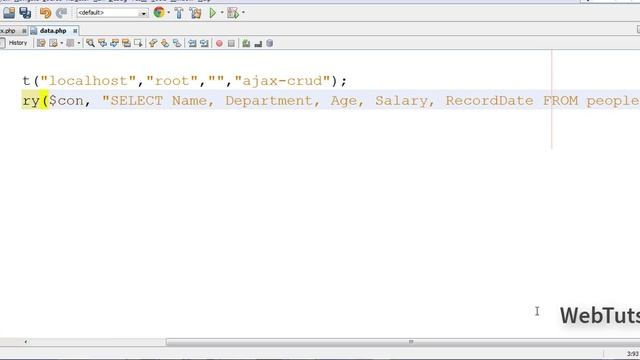Click the Shift Line Right icon
This screenshot has height=360, width=640.
click(204, 43)
